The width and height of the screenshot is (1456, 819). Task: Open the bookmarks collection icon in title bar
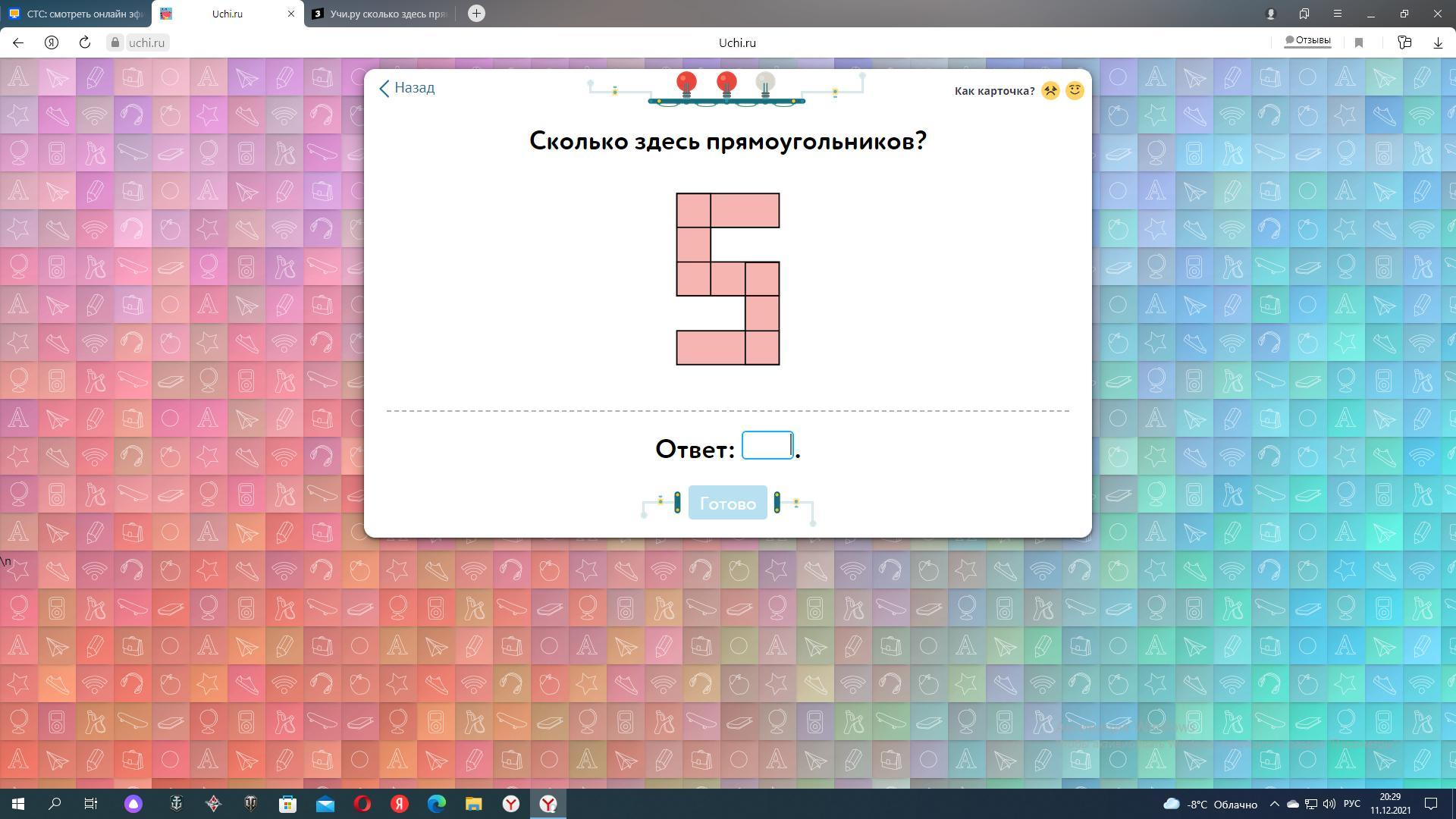(x=1304, y=14)
